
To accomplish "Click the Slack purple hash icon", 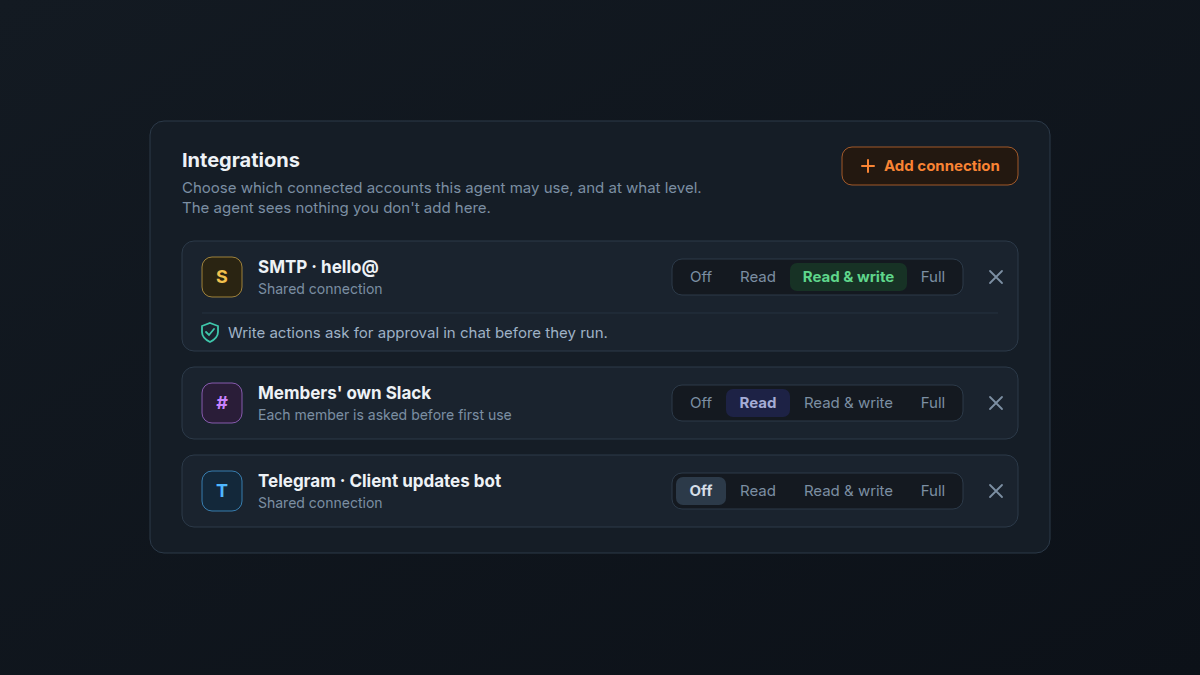I will point(222,403).
